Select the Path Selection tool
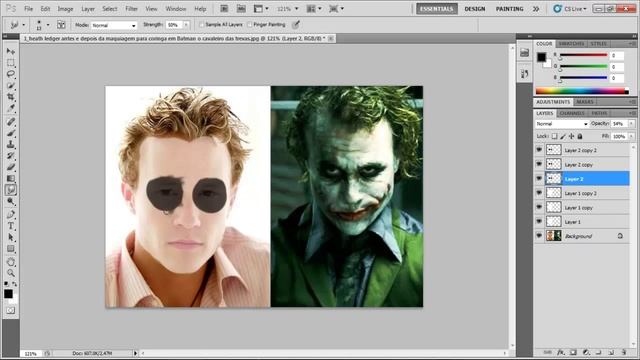Screen dimensions: 640x360 point(11,238)
